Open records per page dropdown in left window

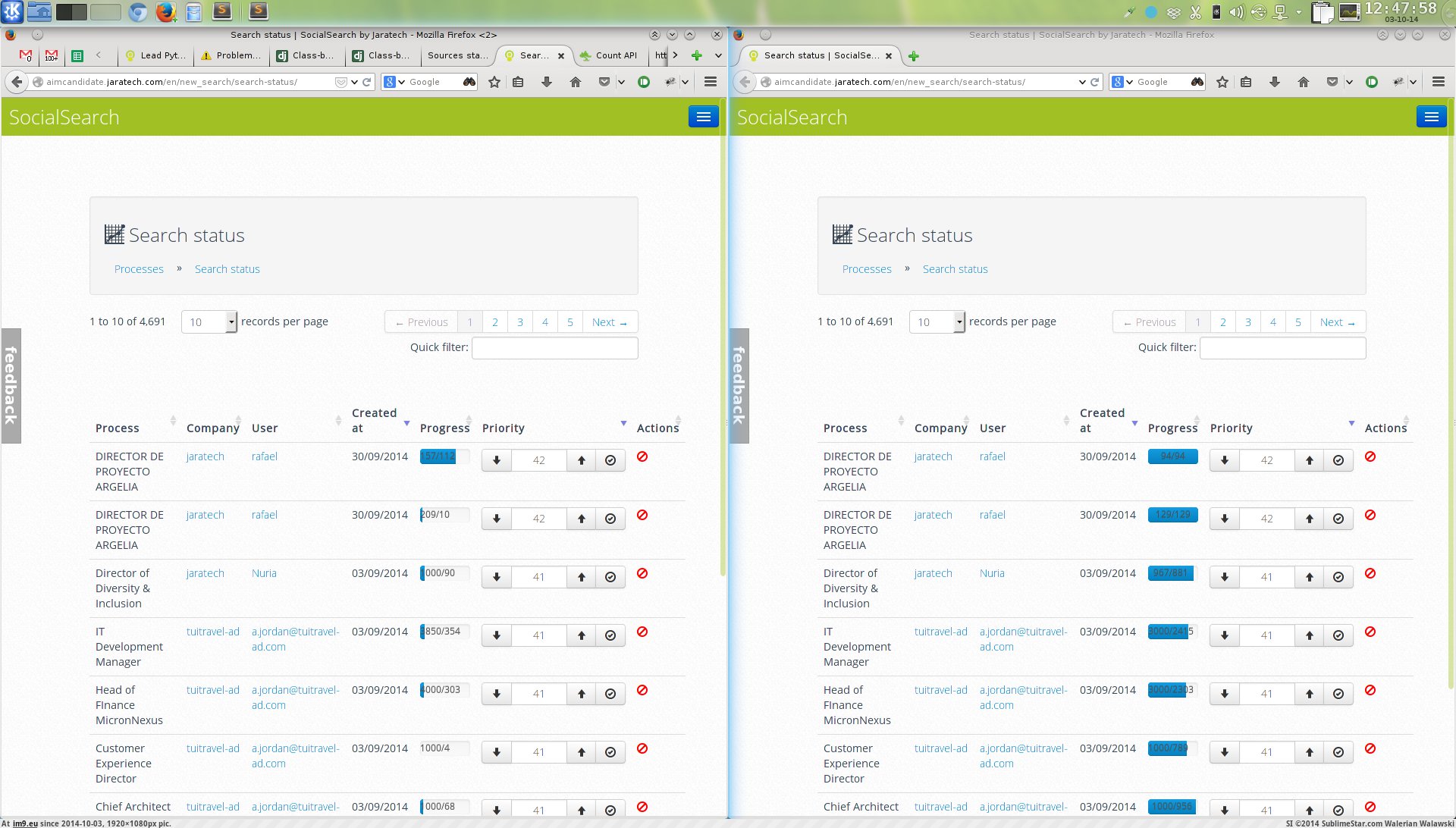point(209,322)
